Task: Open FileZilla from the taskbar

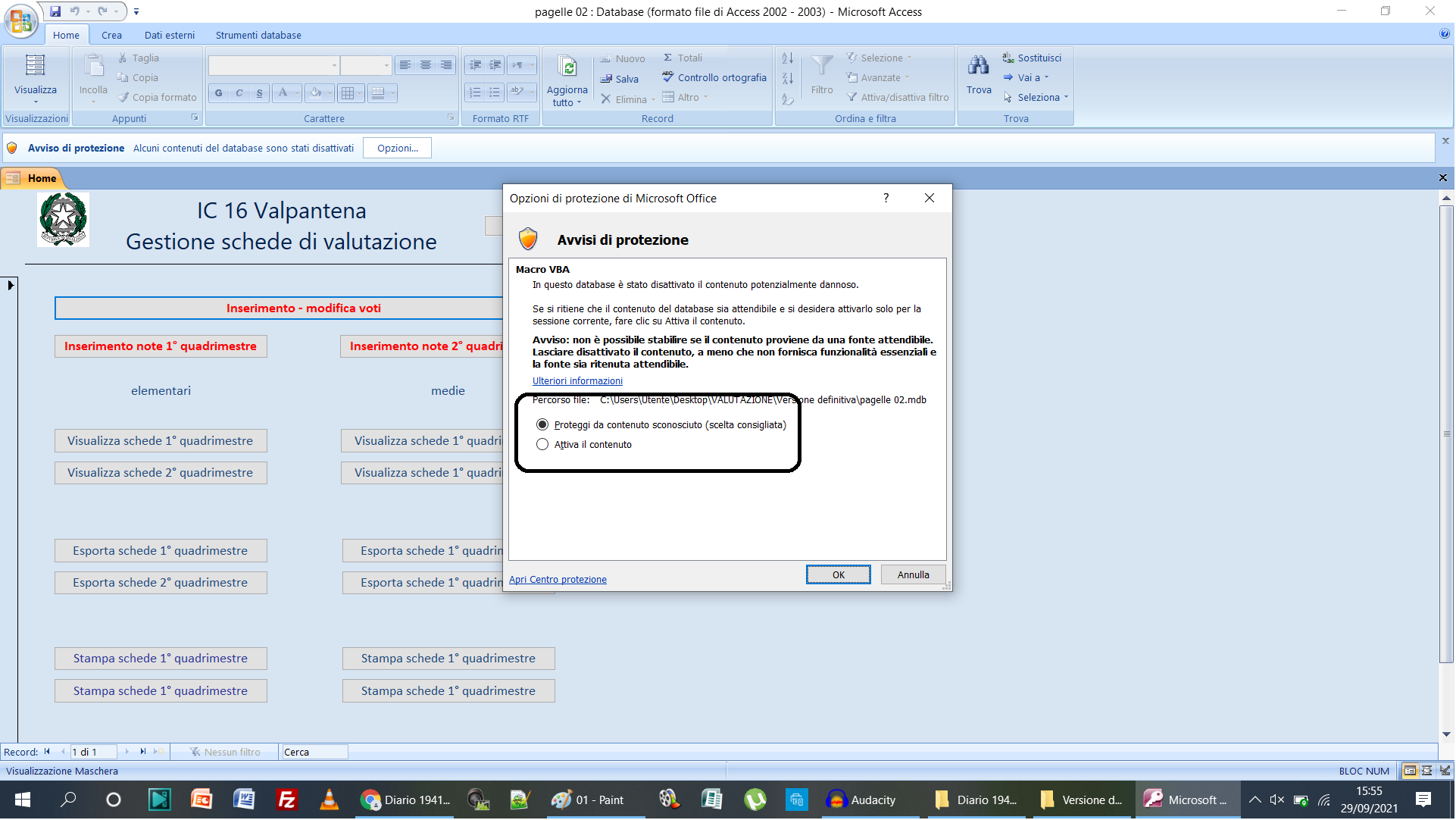Action: [x=286, y=800]
